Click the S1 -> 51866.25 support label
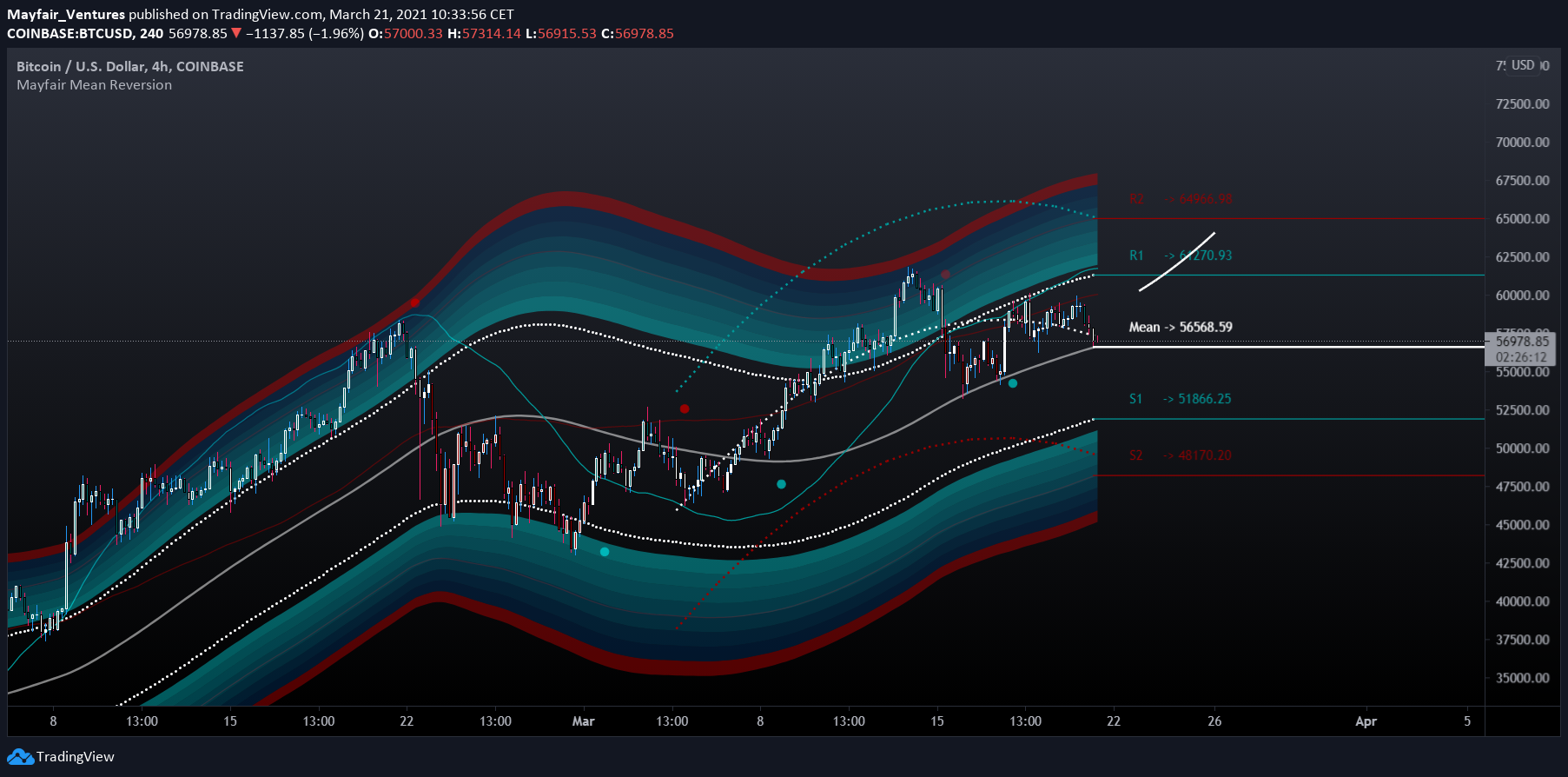 [x=1180, y=399]
